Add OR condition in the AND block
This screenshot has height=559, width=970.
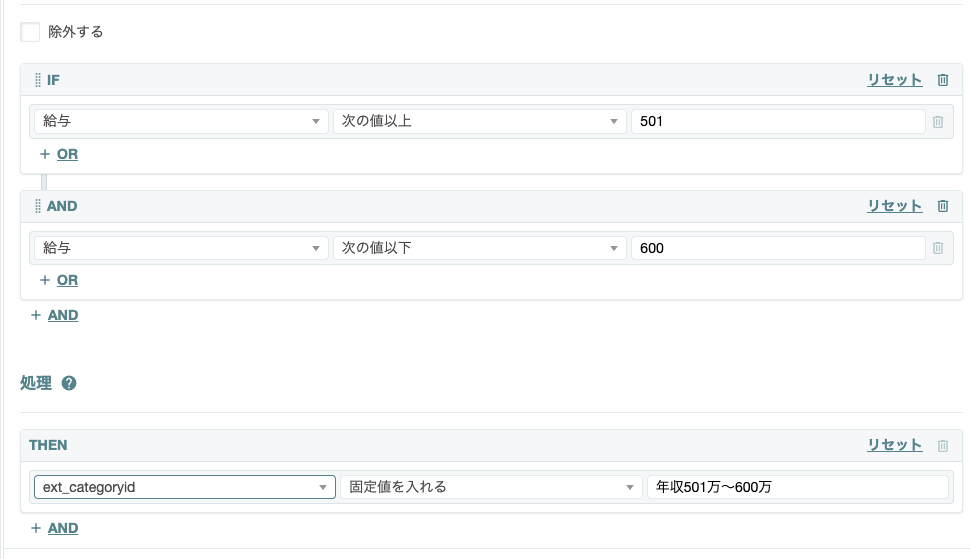coord(67,280)
